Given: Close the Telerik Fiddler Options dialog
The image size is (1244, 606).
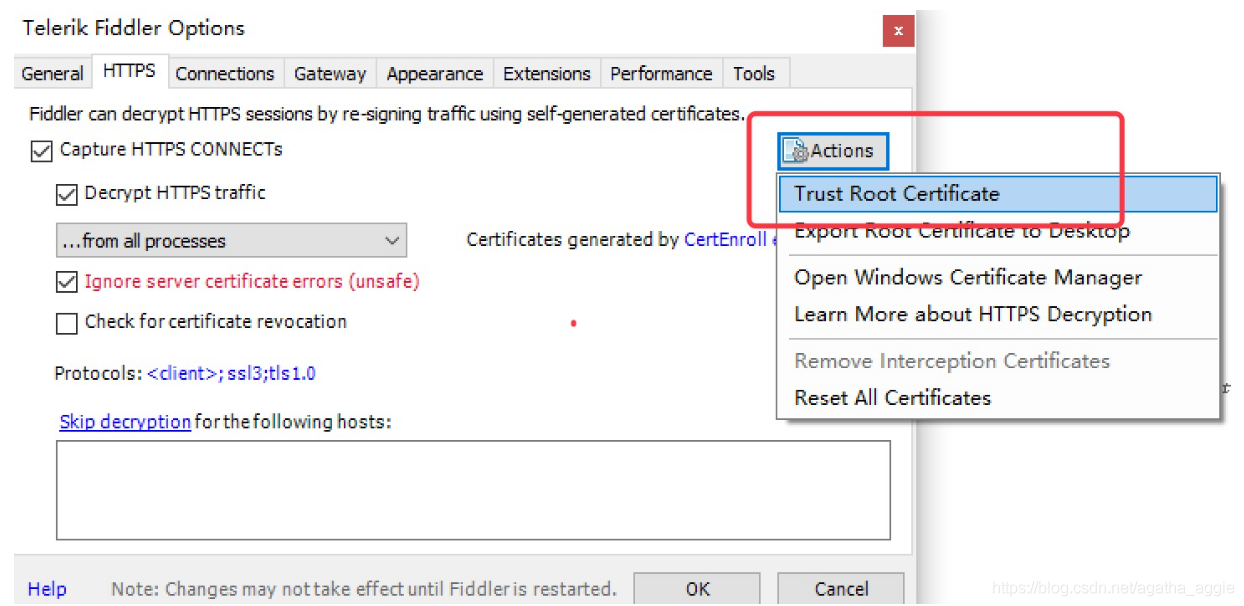Looking at the screenshot, I should click(x=898, y=30).
